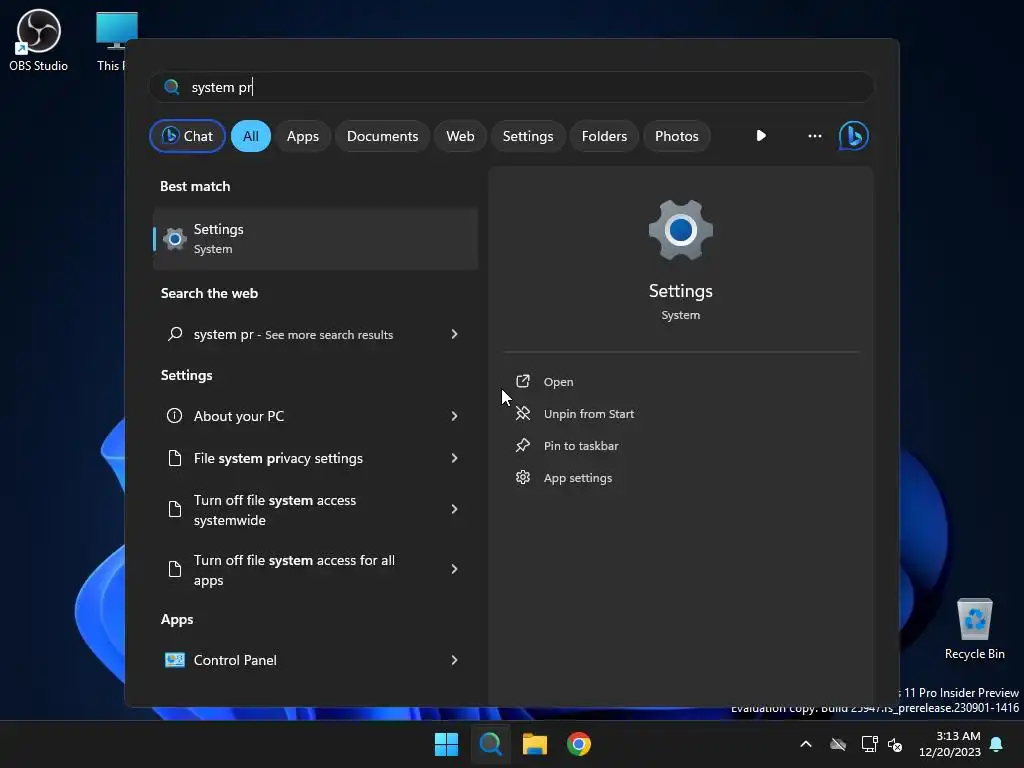Select the Documents filter tab
The height and width of the screenshot is (768, 1024).
(382, 136)
